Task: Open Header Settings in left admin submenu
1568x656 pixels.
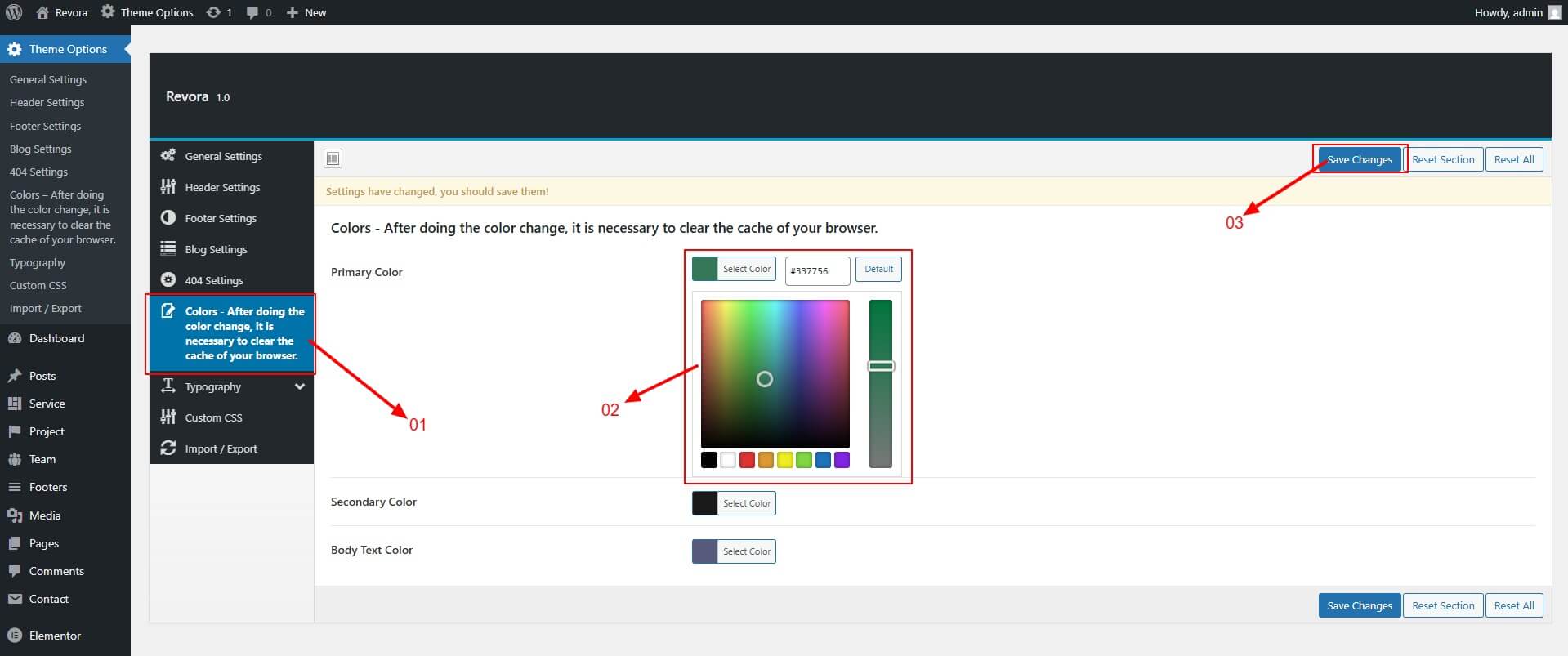Action: coord(47,102)
